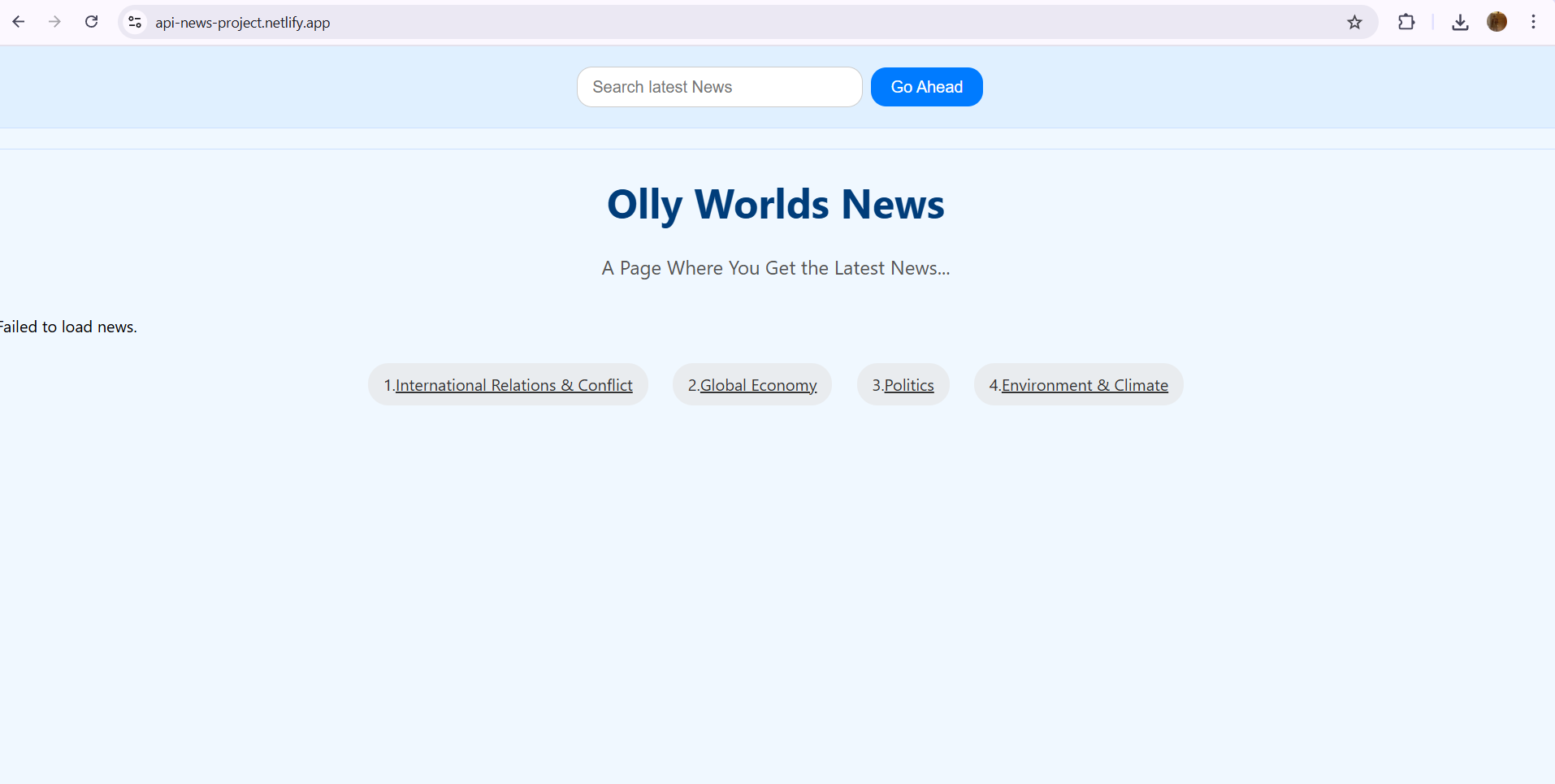Bookmark this page with the star

pyautogui.click(x=1354, y=22)
